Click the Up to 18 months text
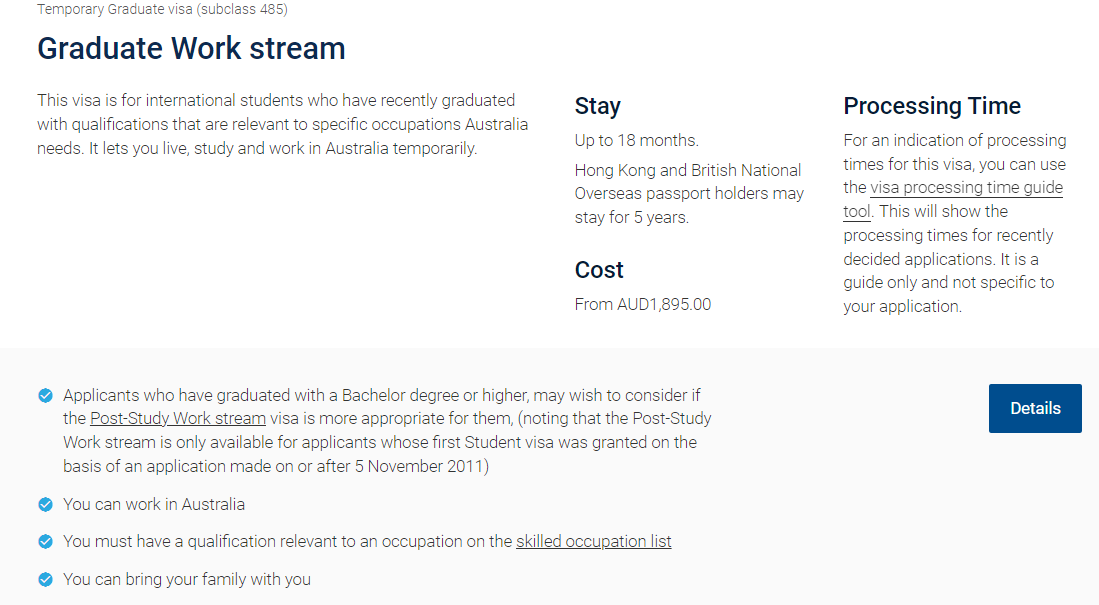This screenshot has width=1099, height=605. (636, 140)
